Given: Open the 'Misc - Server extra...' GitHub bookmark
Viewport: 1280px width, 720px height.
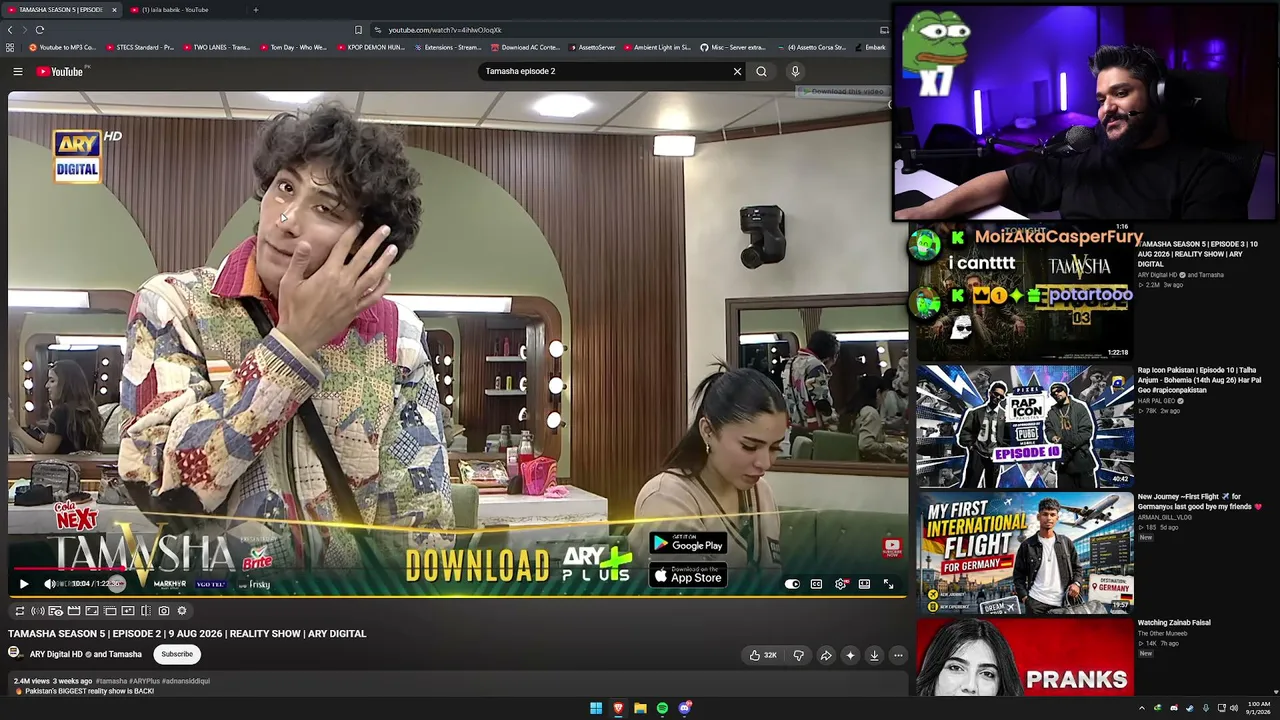Looking at the screenshot, I should coord(733,47).
